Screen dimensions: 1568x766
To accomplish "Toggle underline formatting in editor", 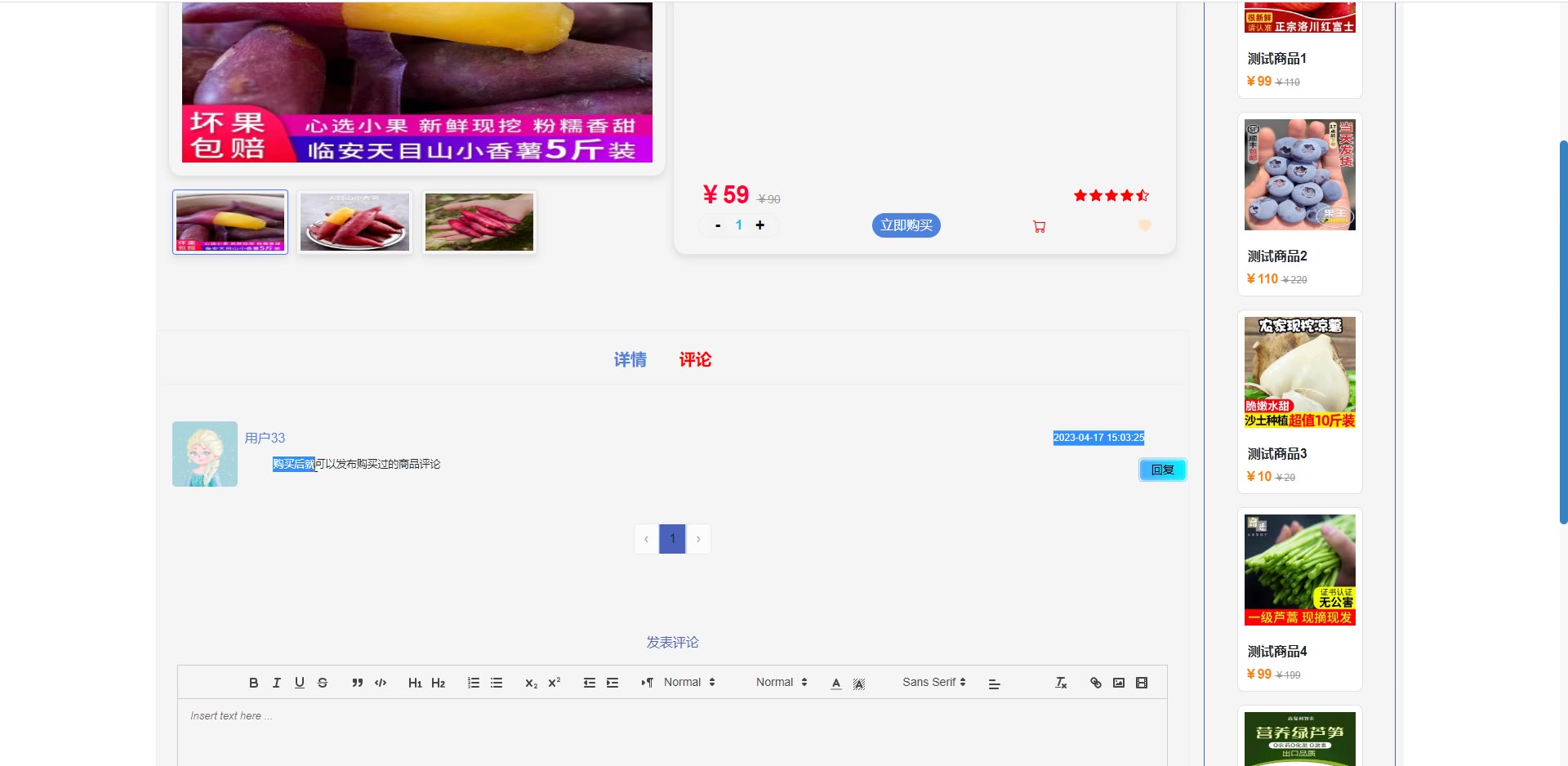I will pos(300,683).
